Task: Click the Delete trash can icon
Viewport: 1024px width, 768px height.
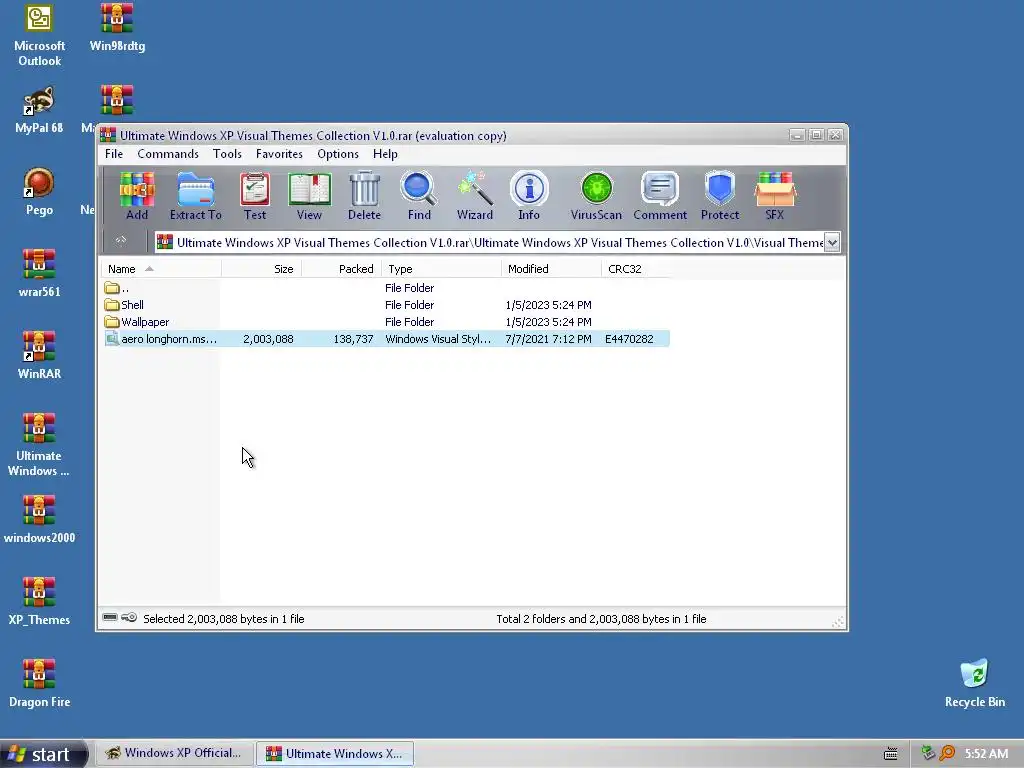Action: point(364,196)
